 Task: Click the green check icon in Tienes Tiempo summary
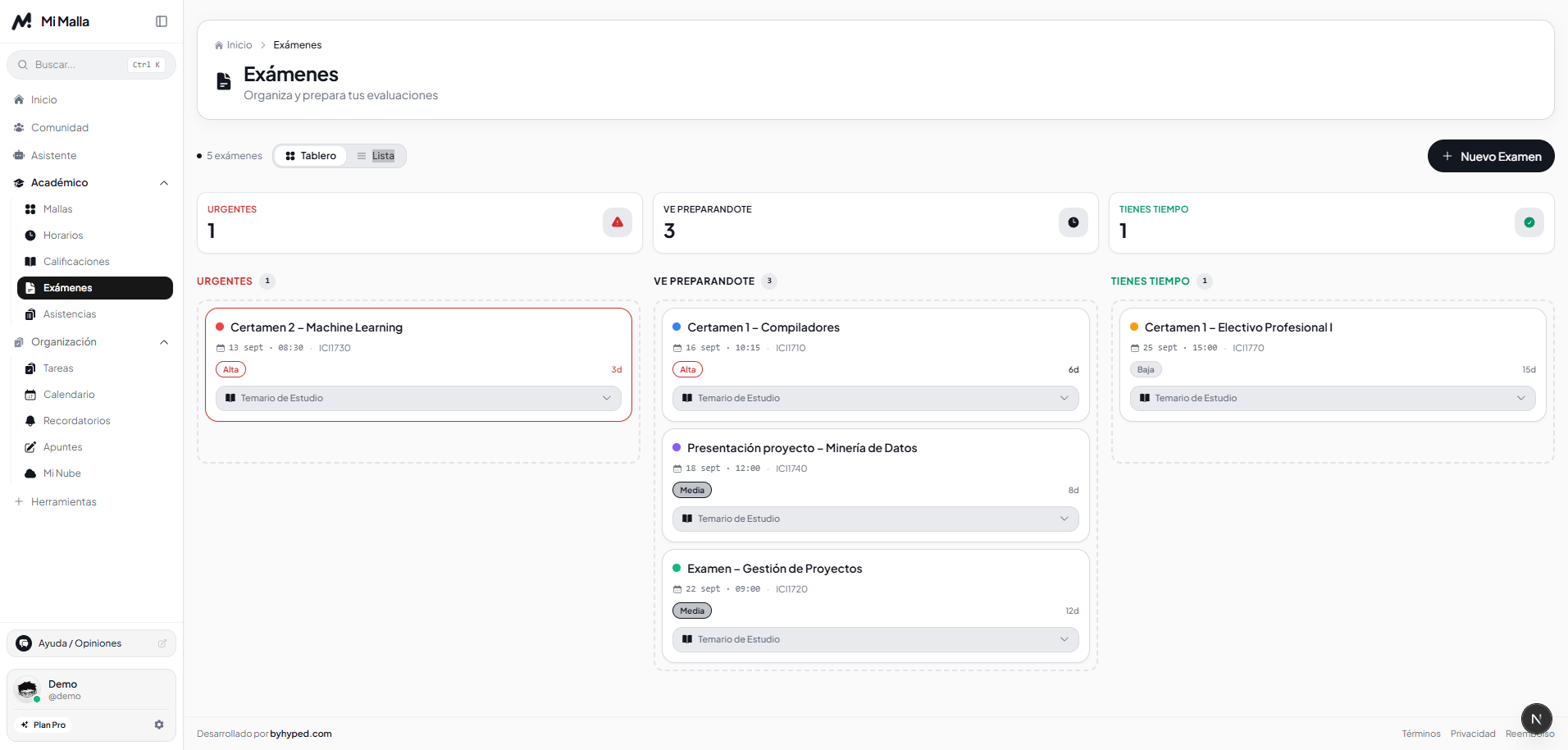[1529, 222]
